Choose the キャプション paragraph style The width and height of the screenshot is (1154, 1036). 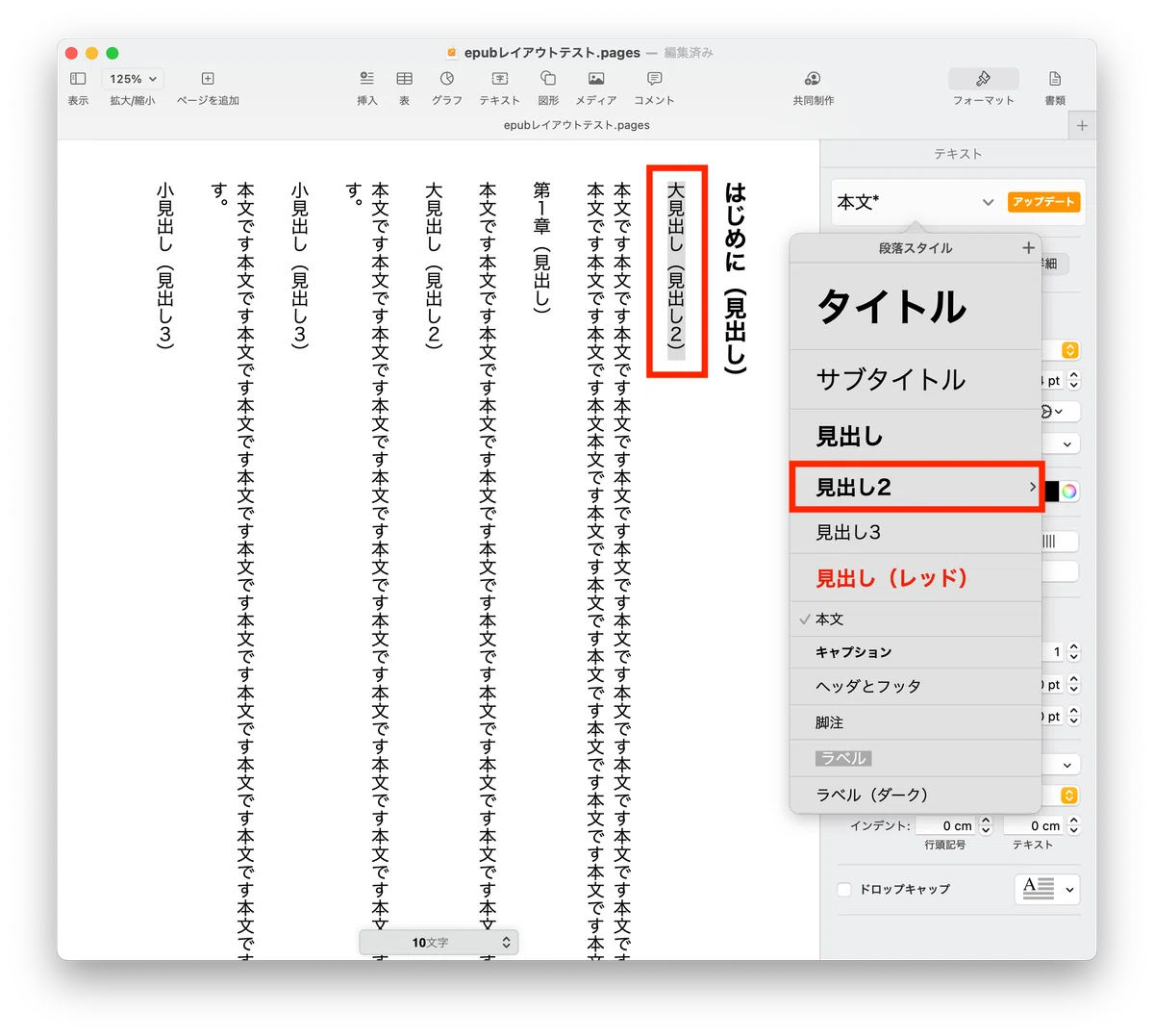(x=916, y=652)
